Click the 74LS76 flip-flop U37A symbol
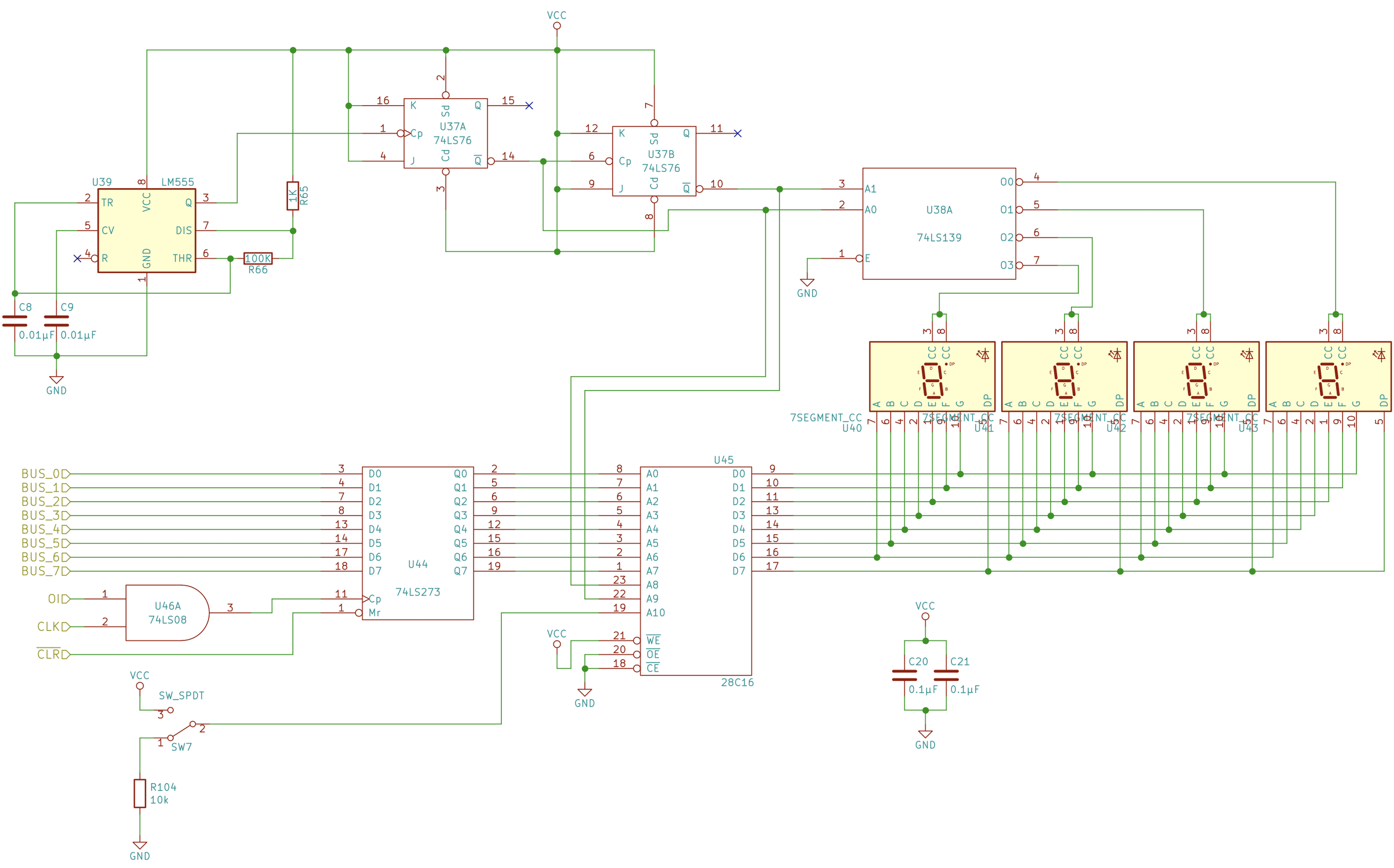 [x=444, y=132]
